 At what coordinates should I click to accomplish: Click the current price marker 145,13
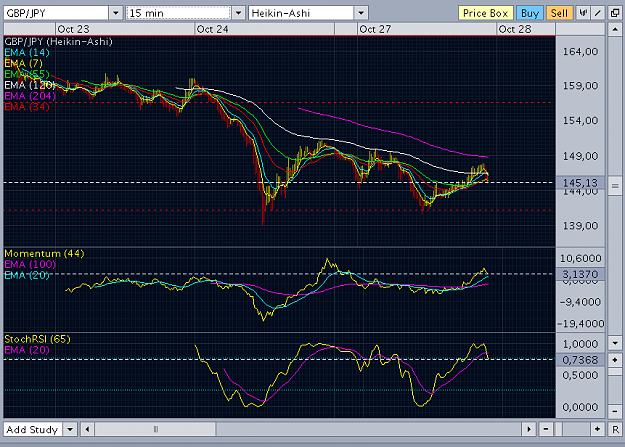[580, 183]
